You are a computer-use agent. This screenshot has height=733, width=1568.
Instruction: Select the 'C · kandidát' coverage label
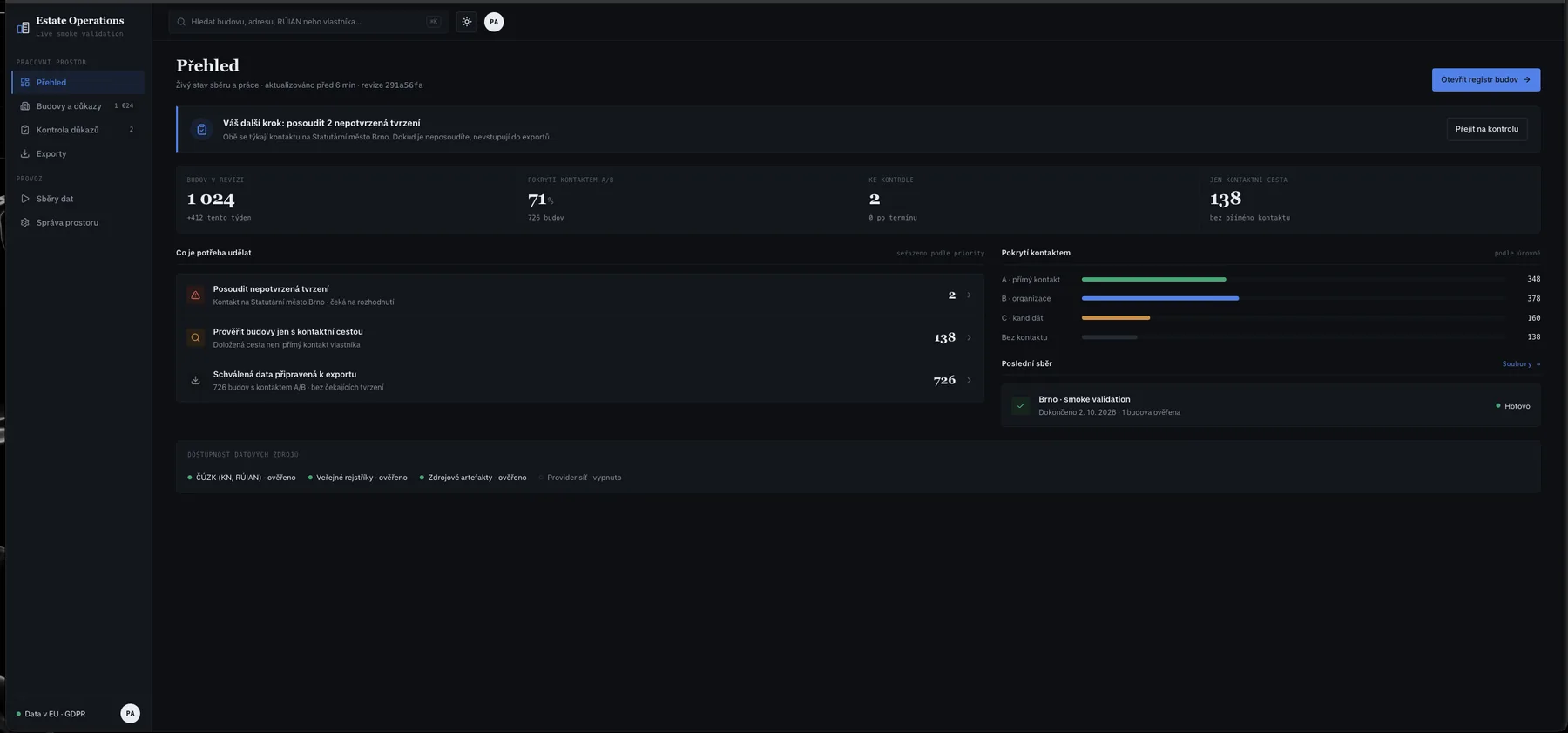1022,318
